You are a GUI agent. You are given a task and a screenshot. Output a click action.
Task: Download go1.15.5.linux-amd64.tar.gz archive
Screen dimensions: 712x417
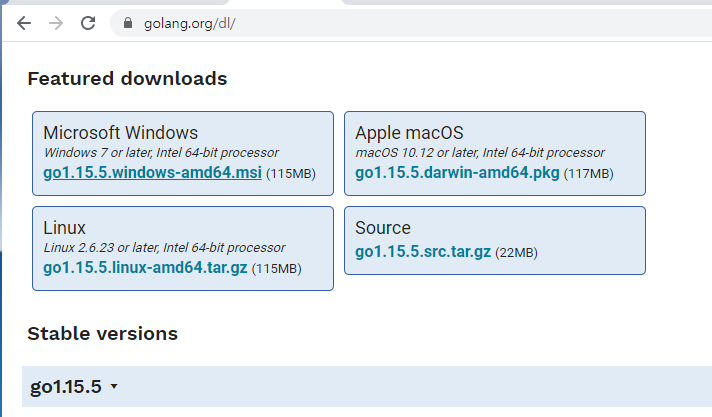pos(145,268)
